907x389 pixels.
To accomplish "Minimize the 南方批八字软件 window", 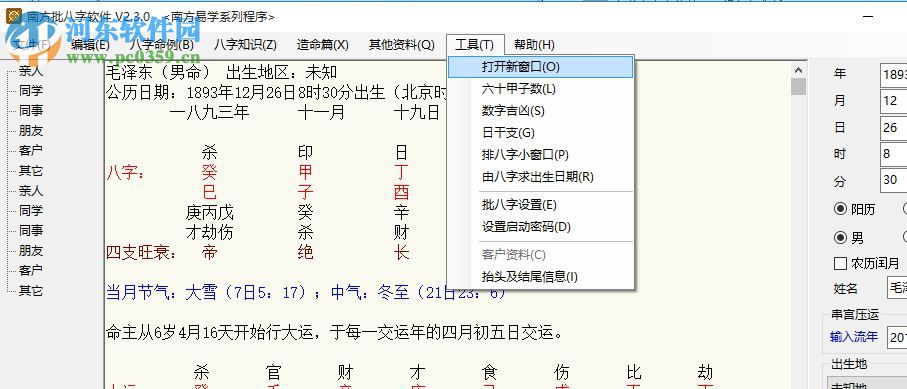I will pos(868,17).
